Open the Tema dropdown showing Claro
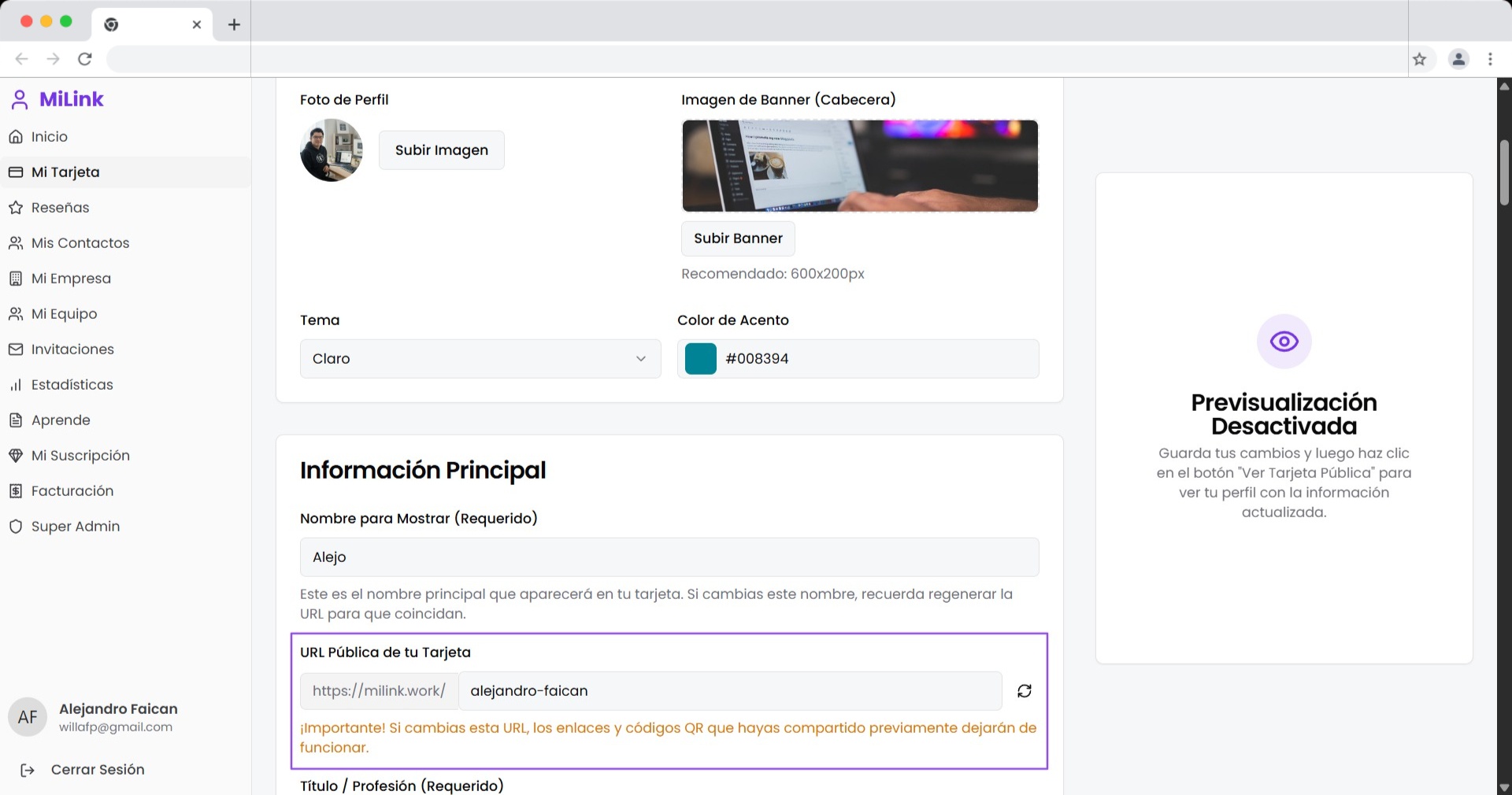 tap(480, 359)
